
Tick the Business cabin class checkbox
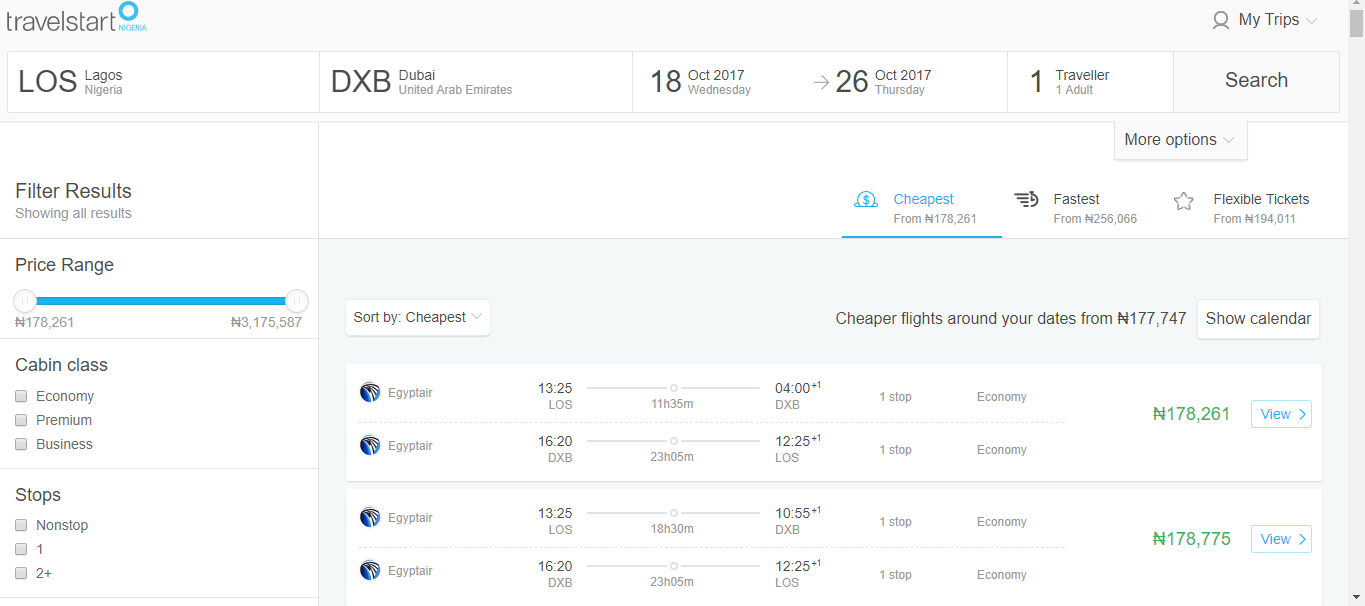click(21, 444)
